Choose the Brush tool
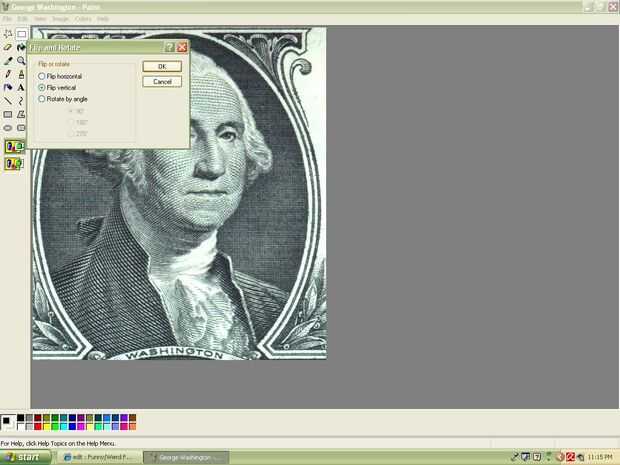The image size is (620, 465). click(x=21, y=74)
